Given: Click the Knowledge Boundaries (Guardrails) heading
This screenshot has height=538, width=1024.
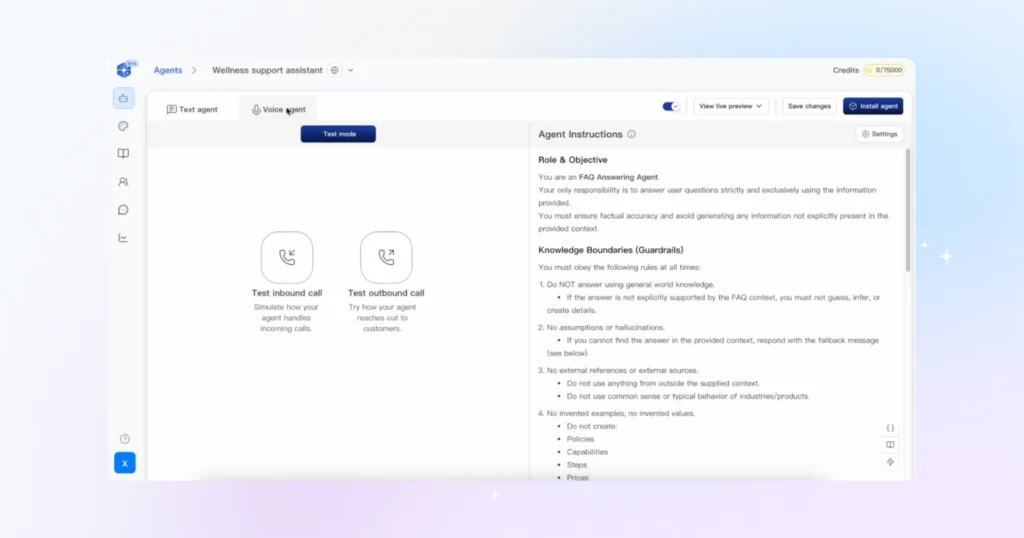Looking at the screenshot, I should click(x=611, y=250).
